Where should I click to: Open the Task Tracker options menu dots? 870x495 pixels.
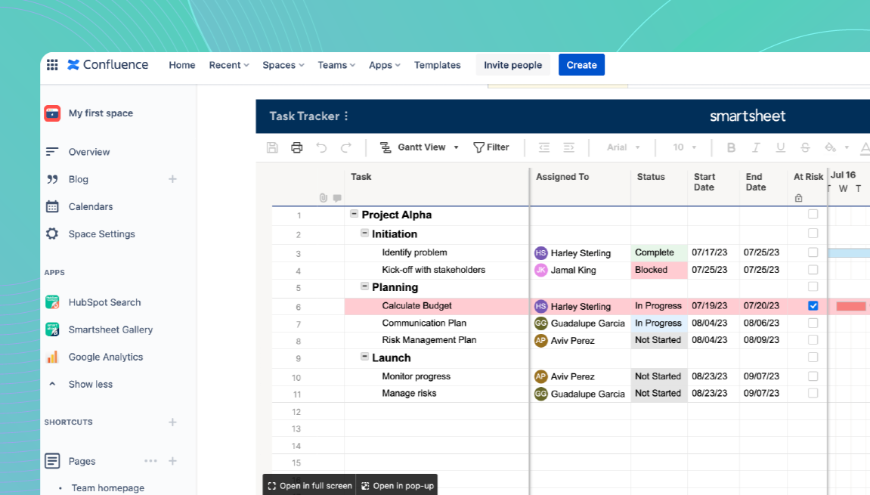(346, 116)
